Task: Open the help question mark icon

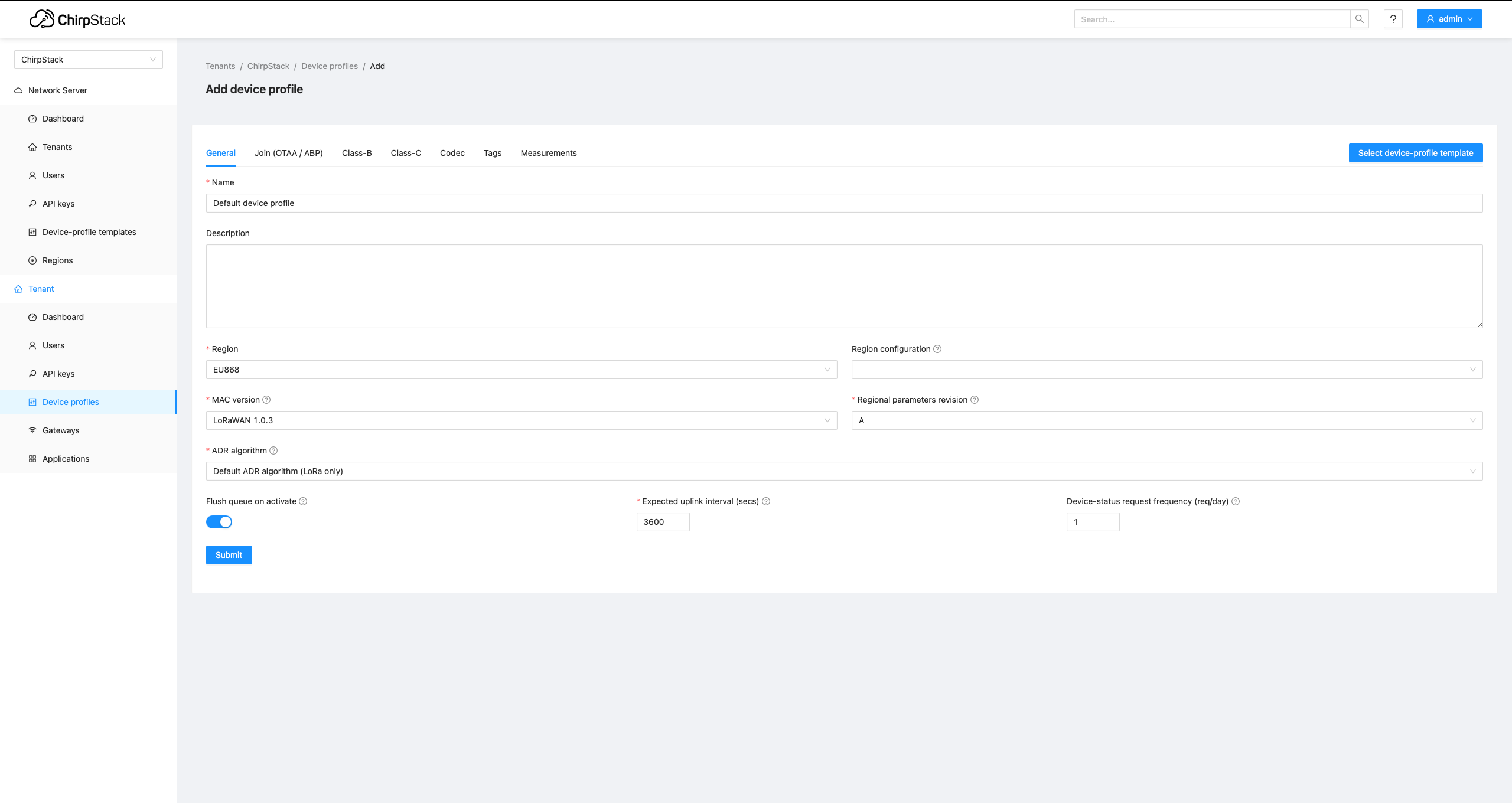Action: (x=1393, y=19)
